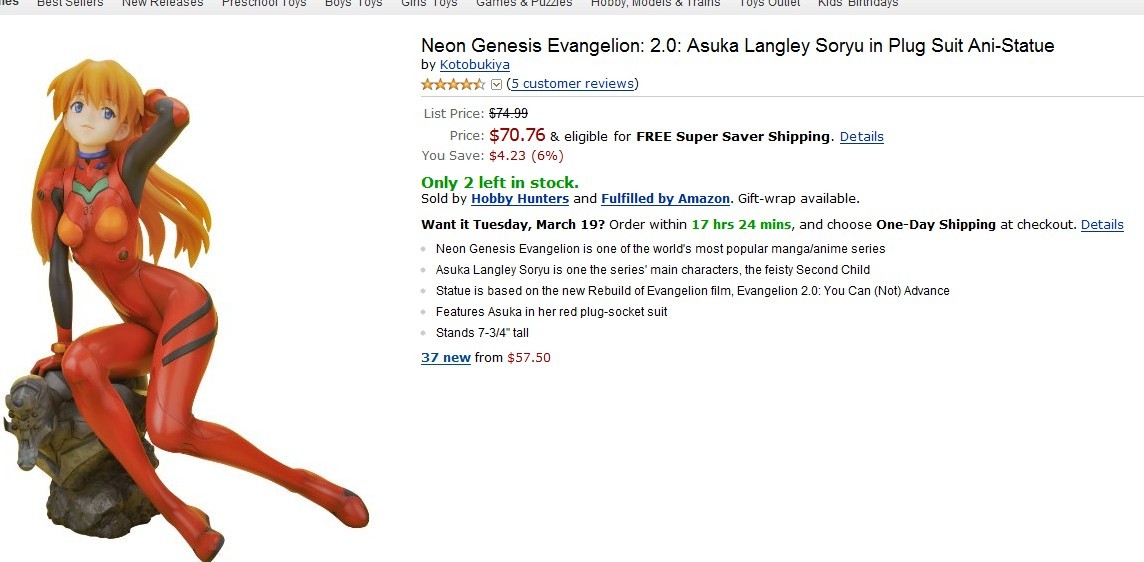Open Details for One-Day Shipping
This screenshot has height=562, width=1144.
click(x=1102, y=225)
